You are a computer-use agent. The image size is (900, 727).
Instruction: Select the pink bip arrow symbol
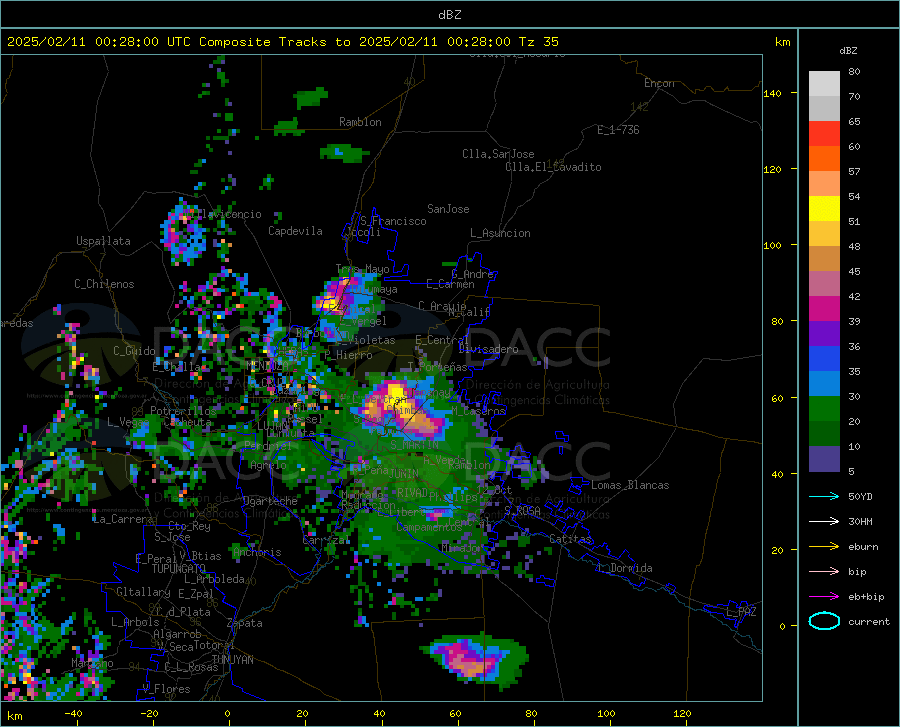click(824, 572)
